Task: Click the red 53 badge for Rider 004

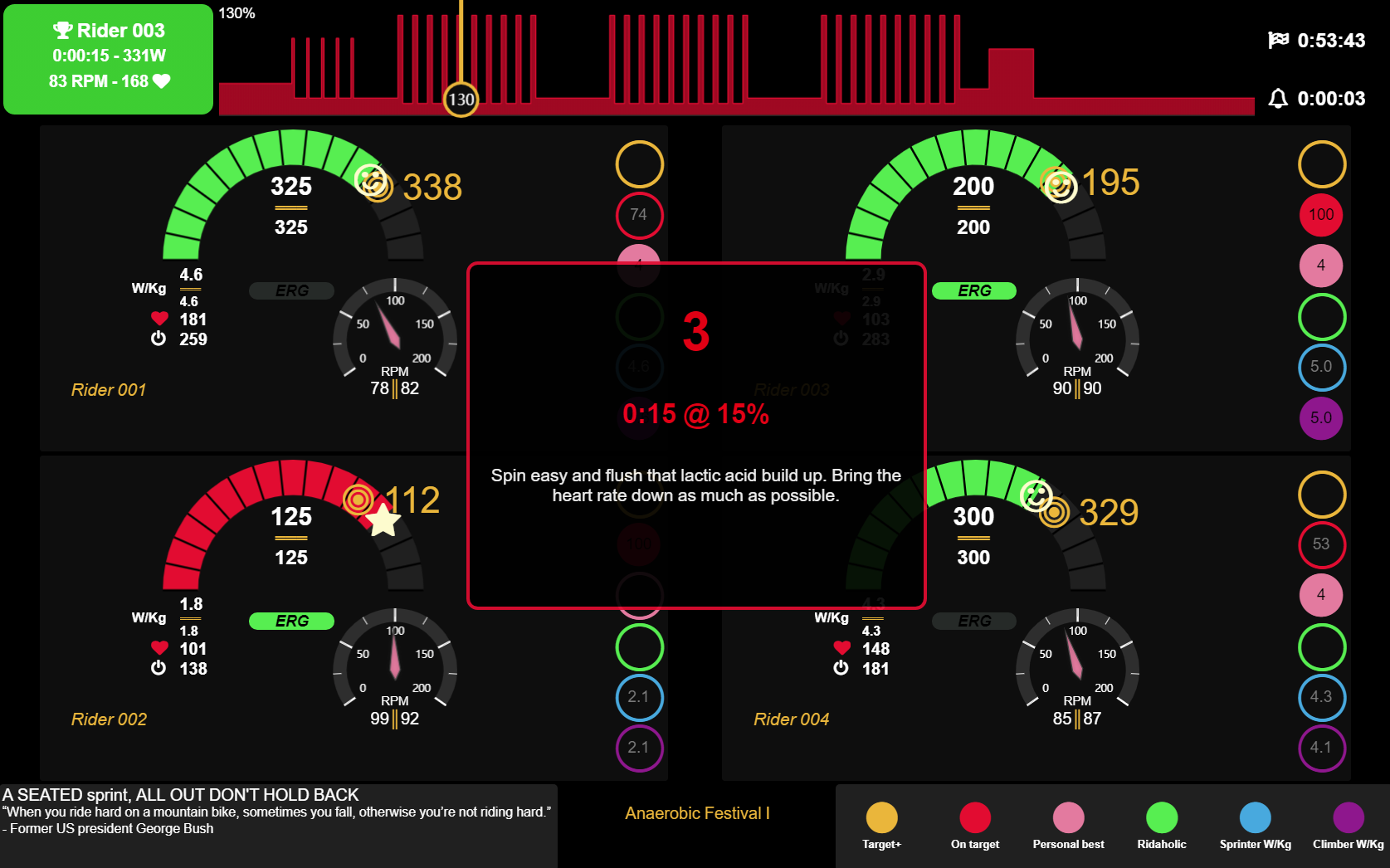Action: pyautogui.click(x=1321, y=544)
